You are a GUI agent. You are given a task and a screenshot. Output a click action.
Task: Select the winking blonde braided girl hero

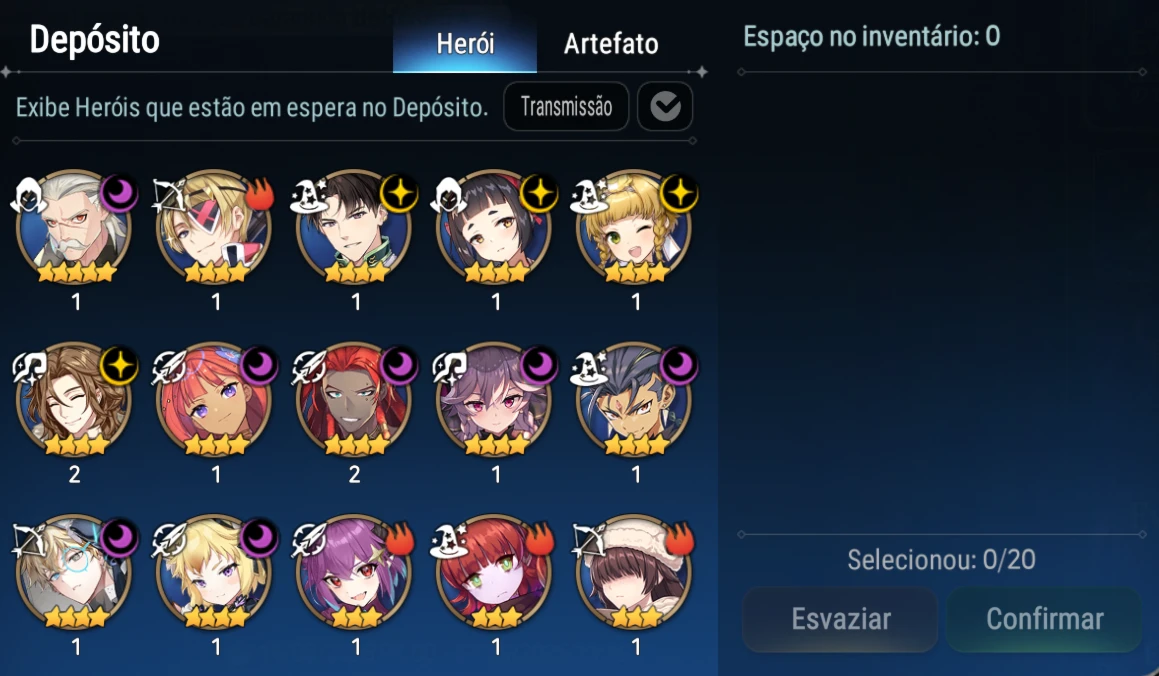634,228
